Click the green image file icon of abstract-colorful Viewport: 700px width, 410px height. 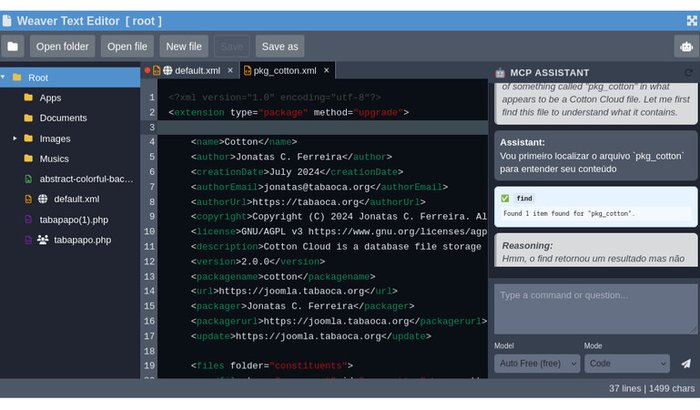pos(28,179)
